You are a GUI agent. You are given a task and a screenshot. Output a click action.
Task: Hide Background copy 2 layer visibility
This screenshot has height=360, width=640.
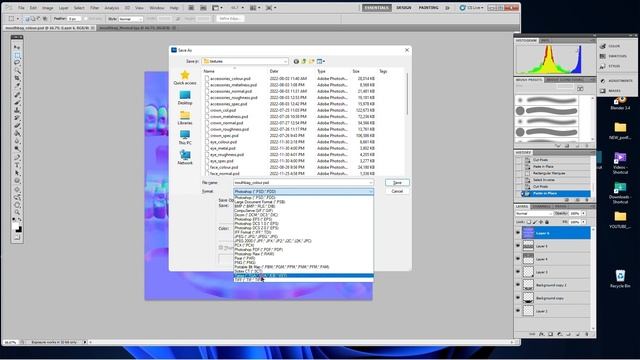point(518,285)
